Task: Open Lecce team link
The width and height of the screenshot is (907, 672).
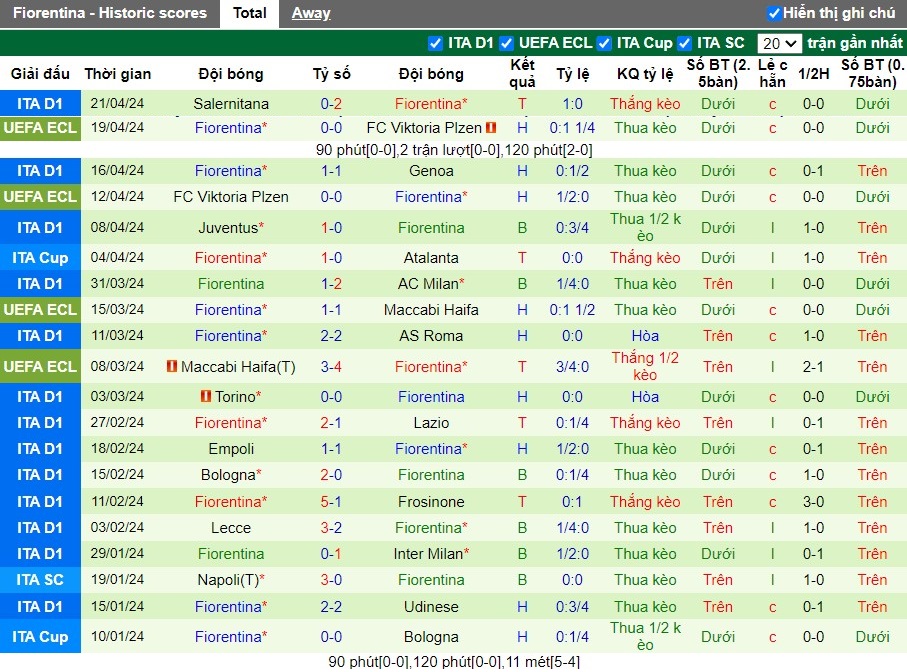Action: [231, 527]
